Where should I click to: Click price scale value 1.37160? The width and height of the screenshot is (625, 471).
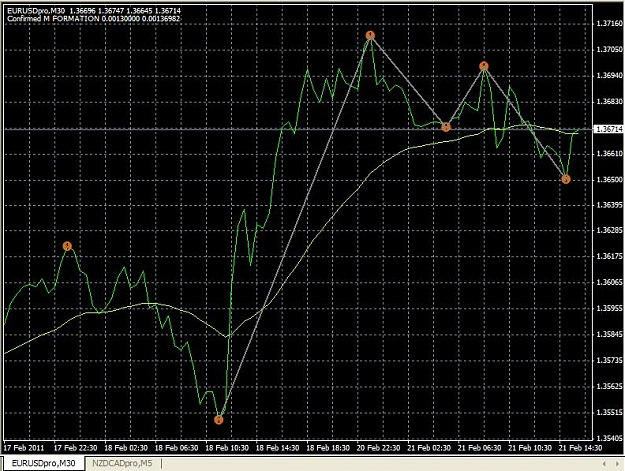pyautogui.click(x=610, y=24)
